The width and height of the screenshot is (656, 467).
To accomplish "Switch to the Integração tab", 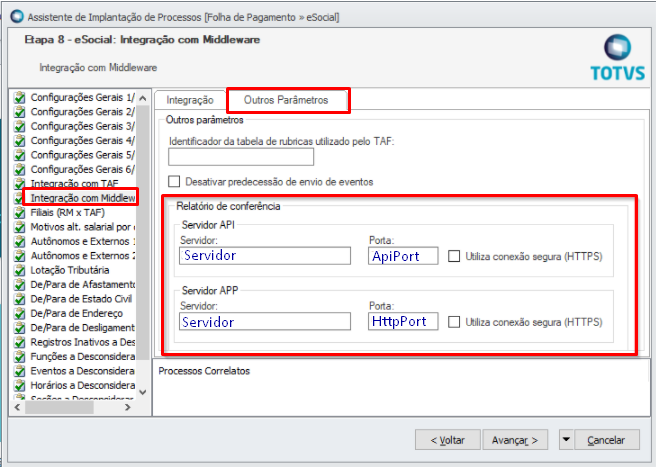I will coord(190,100).
